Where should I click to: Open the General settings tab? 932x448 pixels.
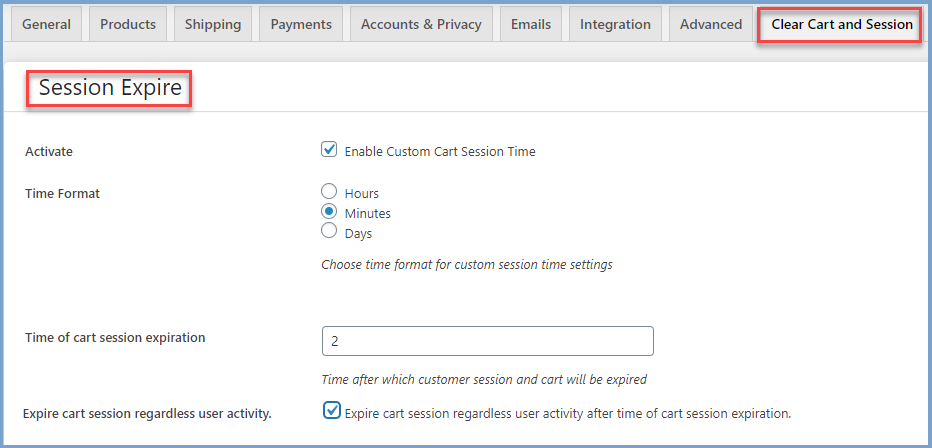[x=46, y=24]
